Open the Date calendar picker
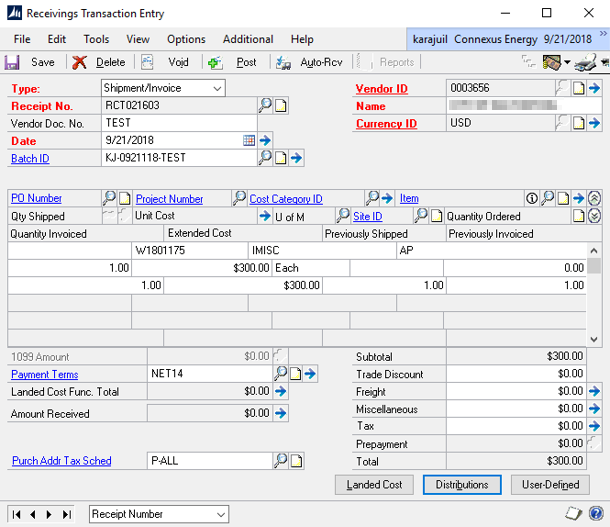Viewport: 610px width, 527px height. [249, 141]
